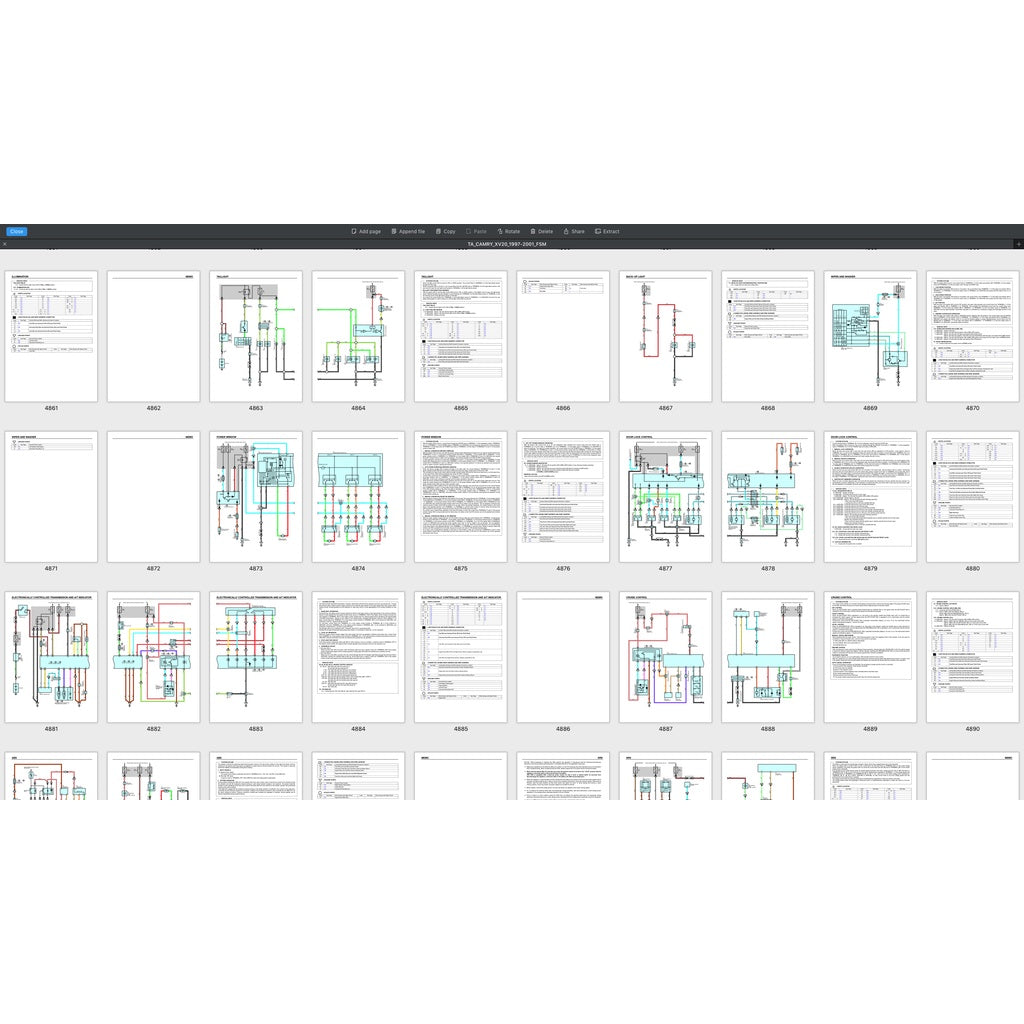Choose page 4877 Door Lock Control thumbnail
1024x1024 pixels.
pos(666,497)
